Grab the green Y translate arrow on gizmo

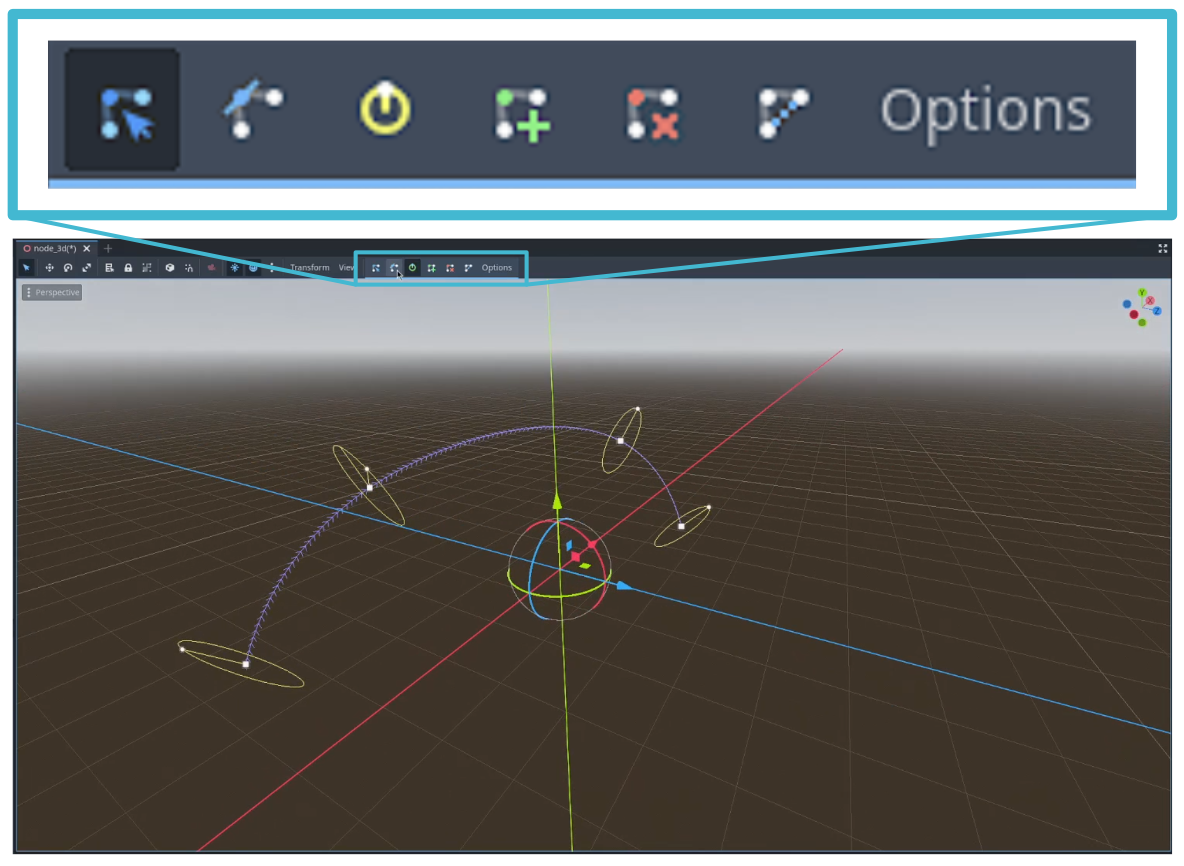[557, 501]
